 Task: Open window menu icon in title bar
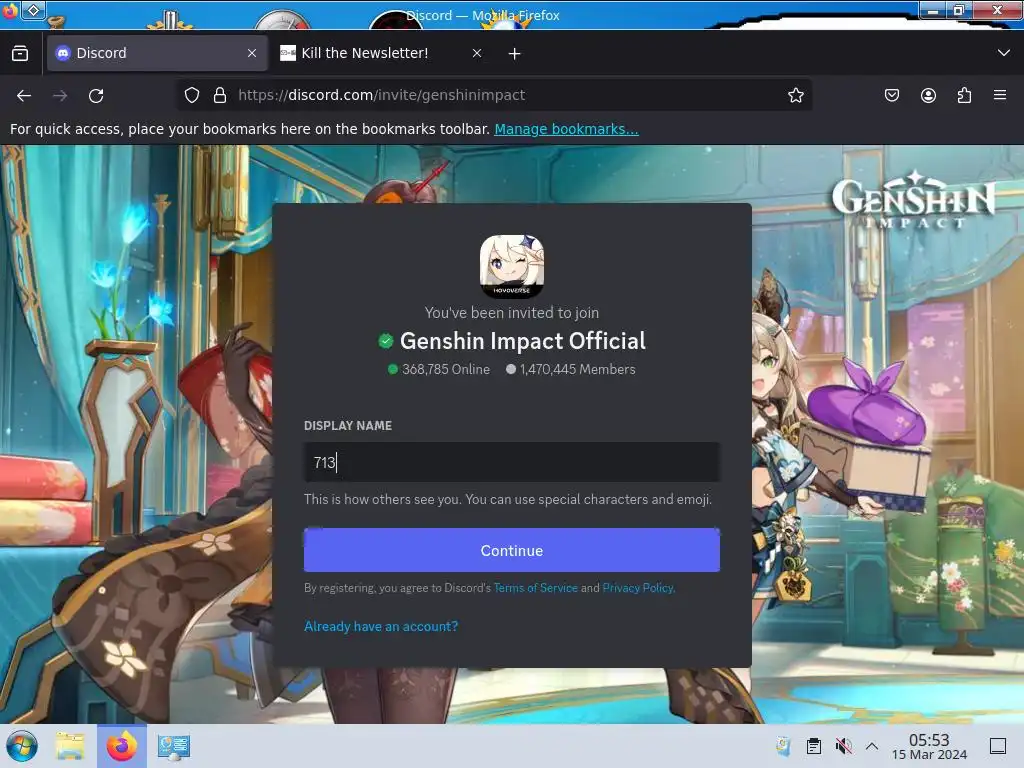point(33,10)
